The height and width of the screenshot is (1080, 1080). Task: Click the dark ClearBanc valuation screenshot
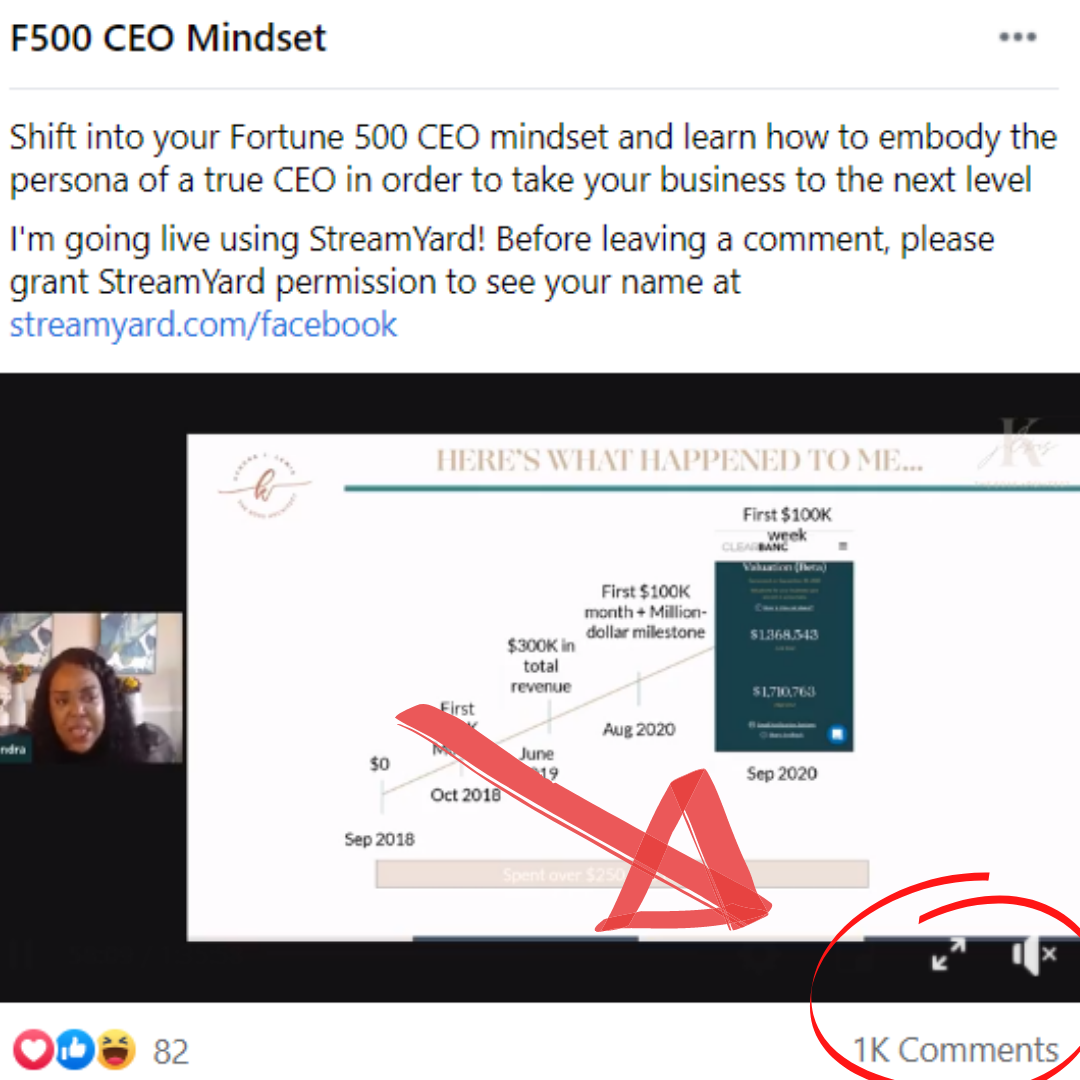(x=784, y=656)
